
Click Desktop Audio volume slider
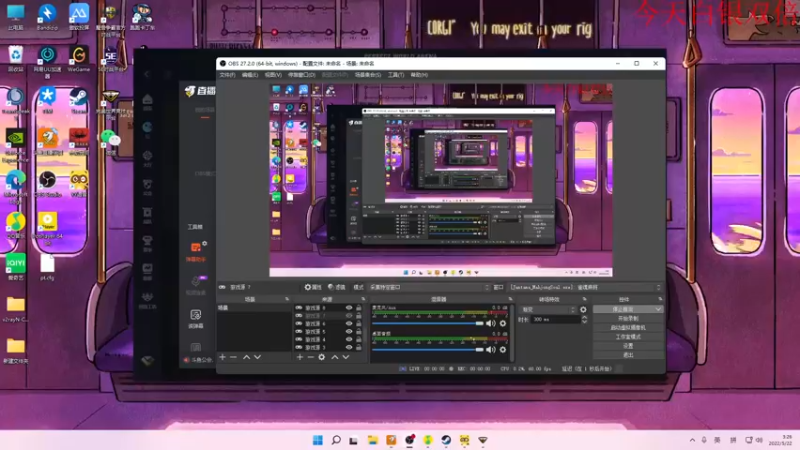(428, 349)
